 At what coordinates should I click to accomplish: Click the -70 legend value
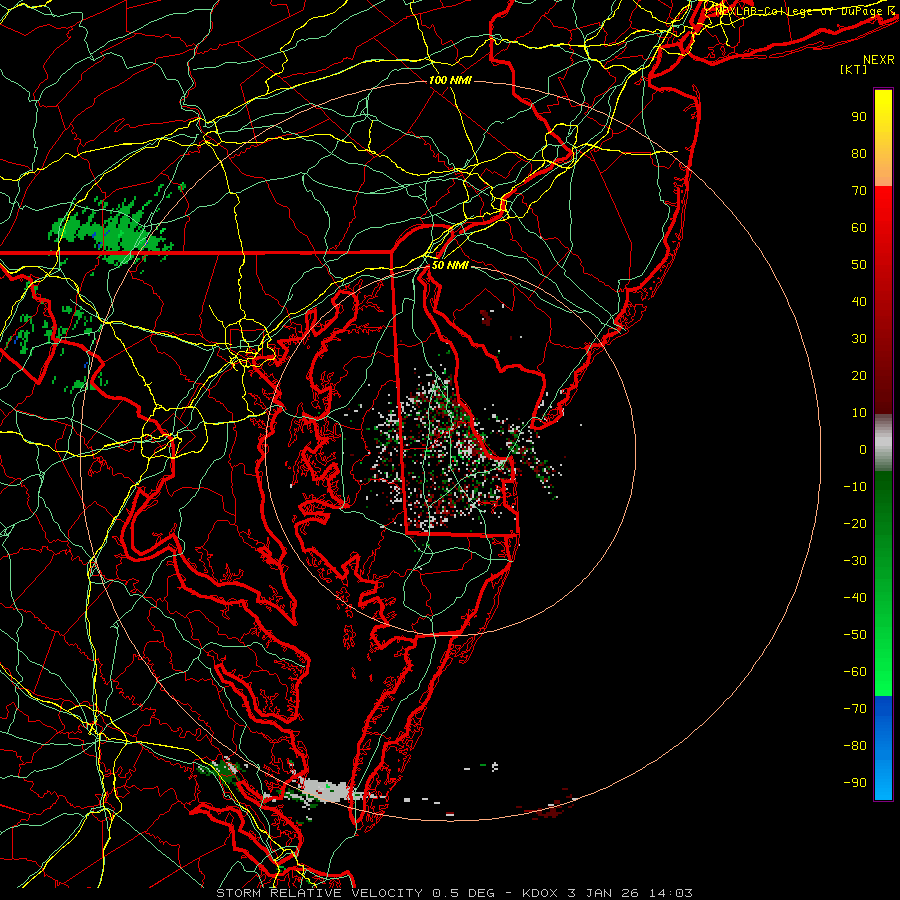pos(855,709)
